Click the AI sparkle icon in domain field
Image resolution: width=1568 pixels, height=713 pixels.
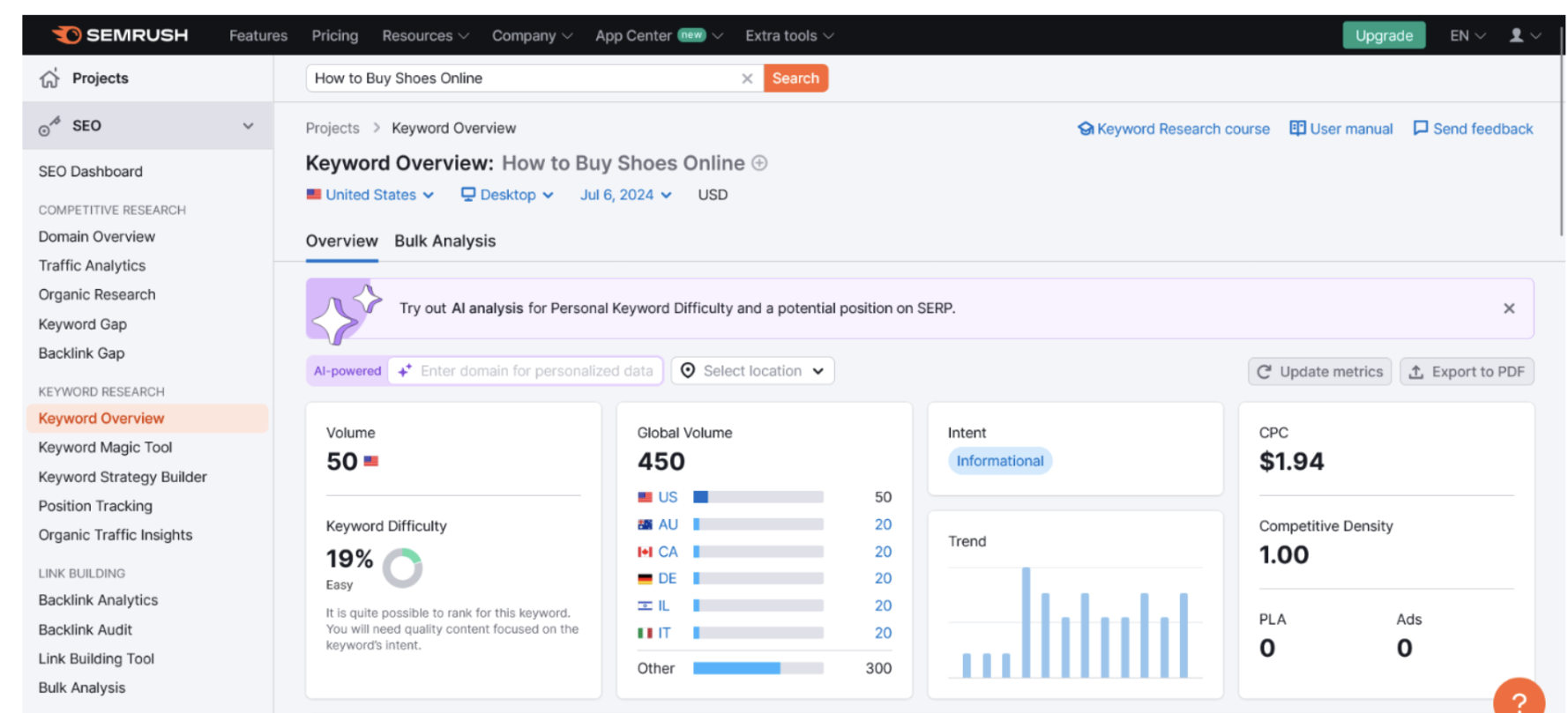click(405, 371)
